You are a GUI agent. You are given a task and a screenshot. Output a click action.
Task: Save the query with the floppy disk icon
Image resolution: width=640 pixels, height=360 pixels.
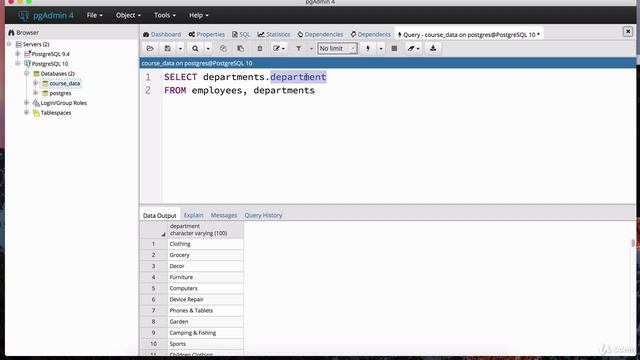pyautogui.click(x=167, y=49)
